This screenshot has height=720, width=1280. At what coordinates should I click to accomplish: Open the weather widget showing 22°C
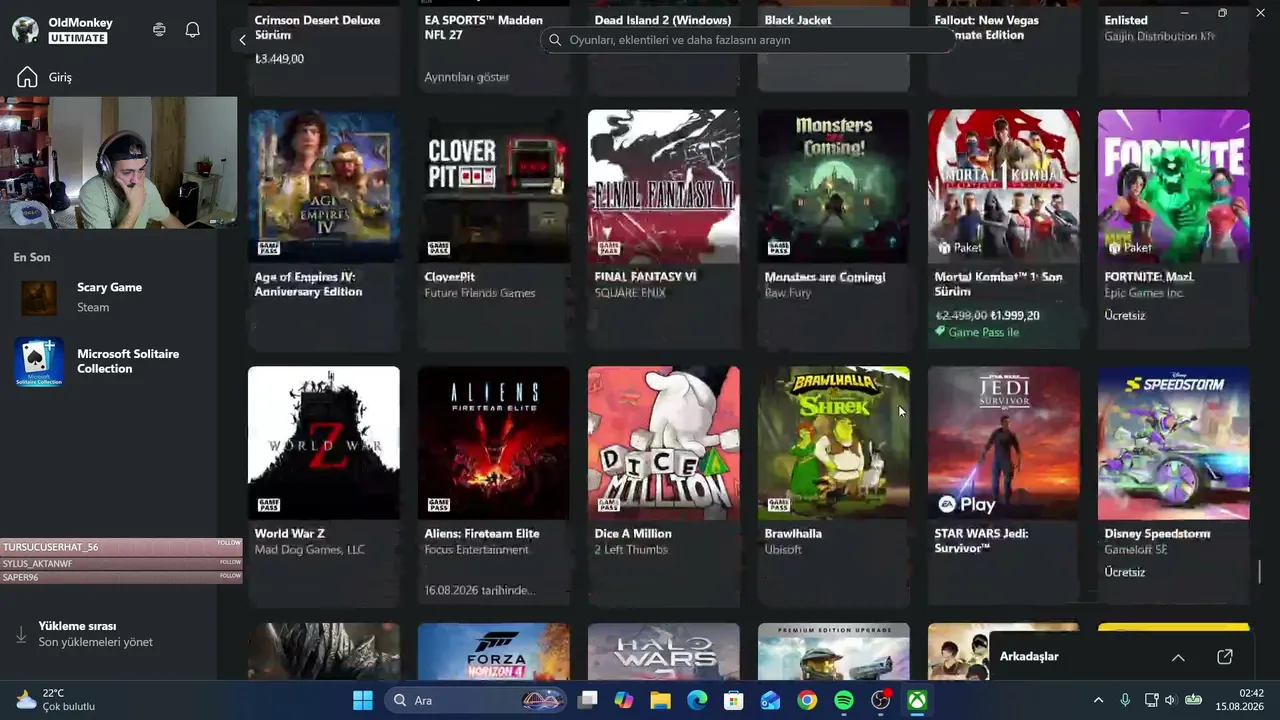(x=56, y=700)
